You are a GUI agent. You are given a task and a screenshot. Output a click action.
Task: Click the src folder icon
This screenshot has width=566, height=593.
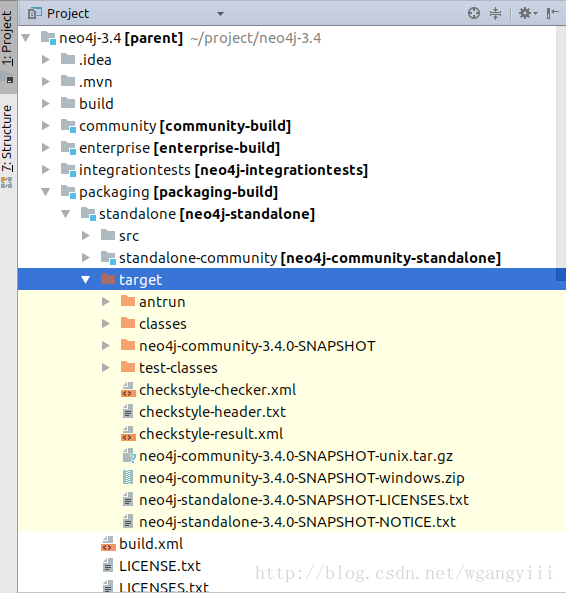(x=108, y=235)
